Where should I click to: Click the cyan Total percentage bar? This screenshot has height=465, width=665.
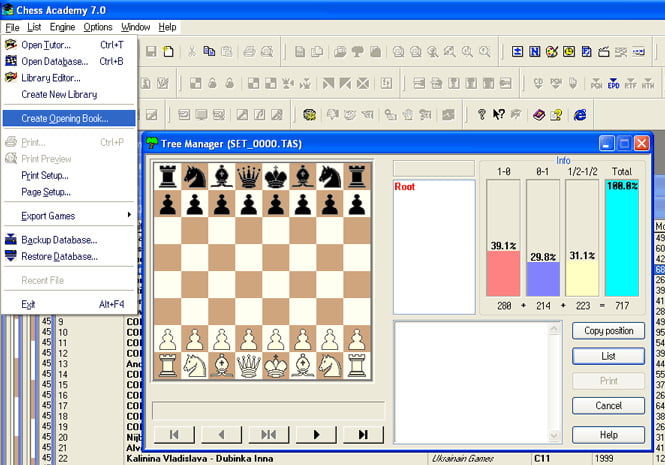point(622,238)
